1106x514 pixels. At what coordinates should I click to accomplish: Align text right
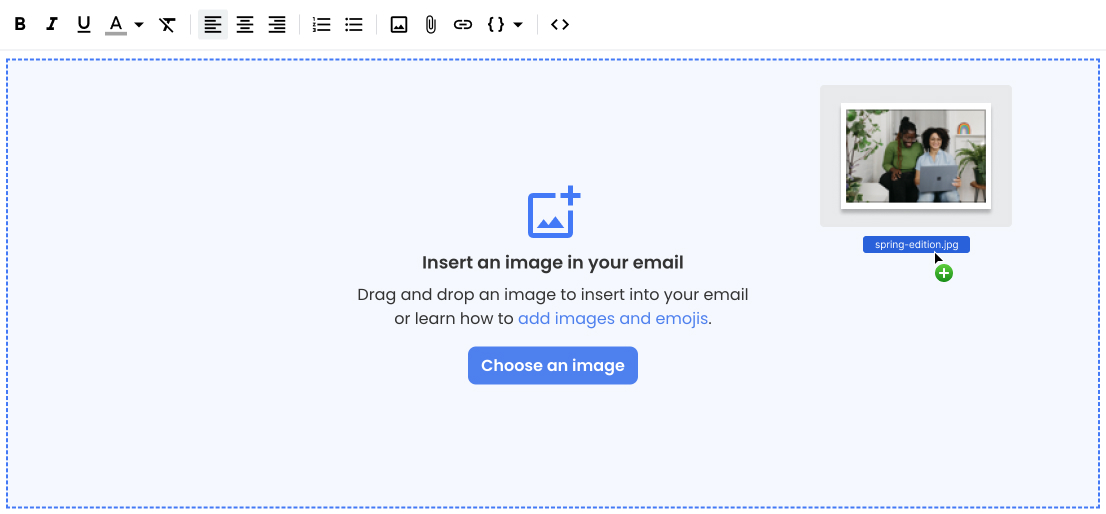coord(277,25)
